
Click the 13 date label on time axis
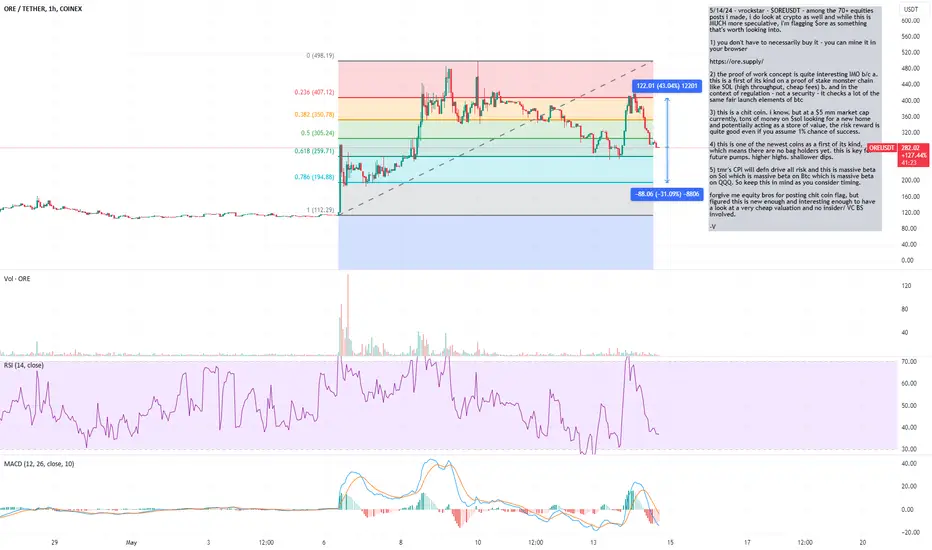coord(593,542)
